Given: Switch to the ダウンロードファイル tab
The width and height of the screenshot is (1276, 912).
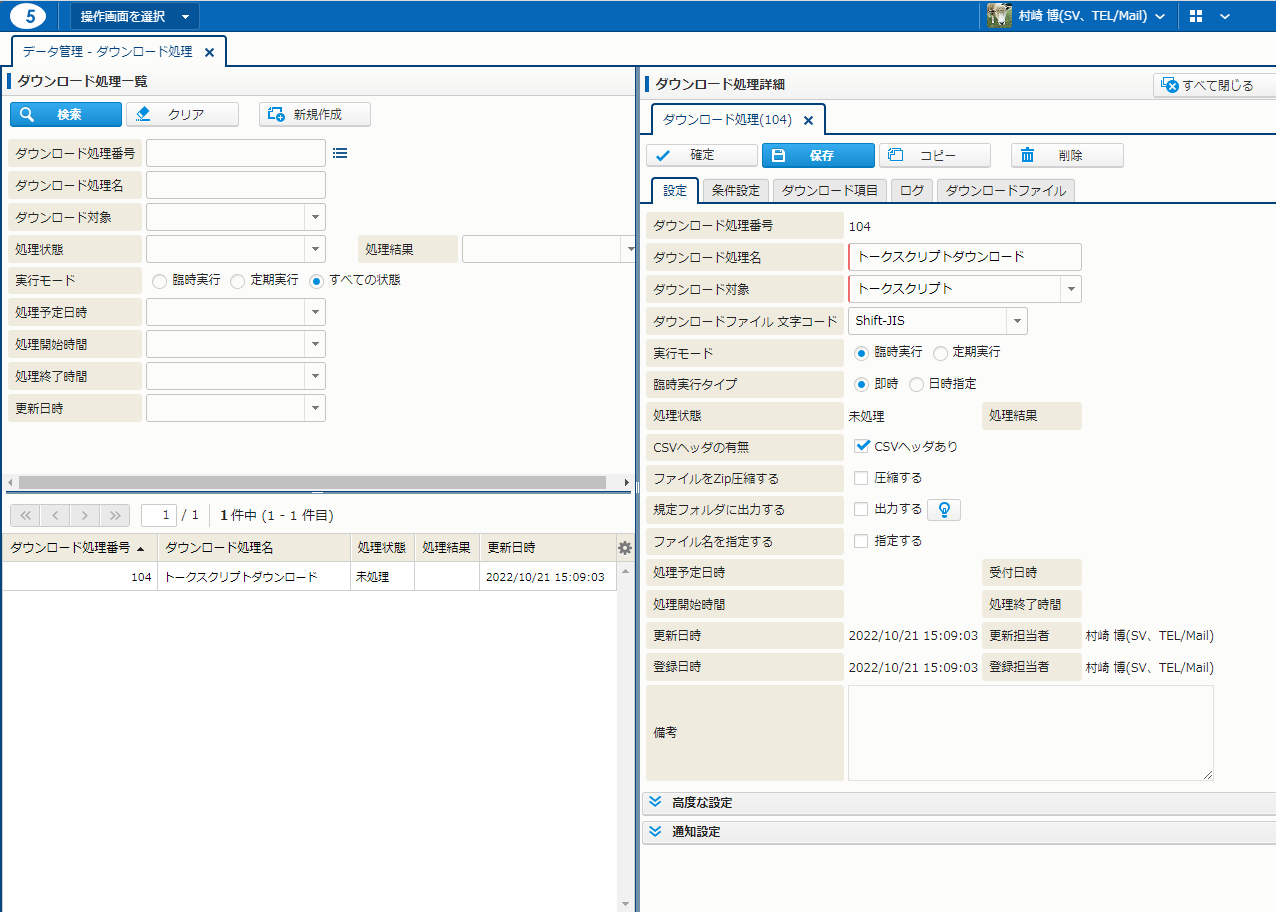Looking at the screenshot, I should [x=1006, y=190].
